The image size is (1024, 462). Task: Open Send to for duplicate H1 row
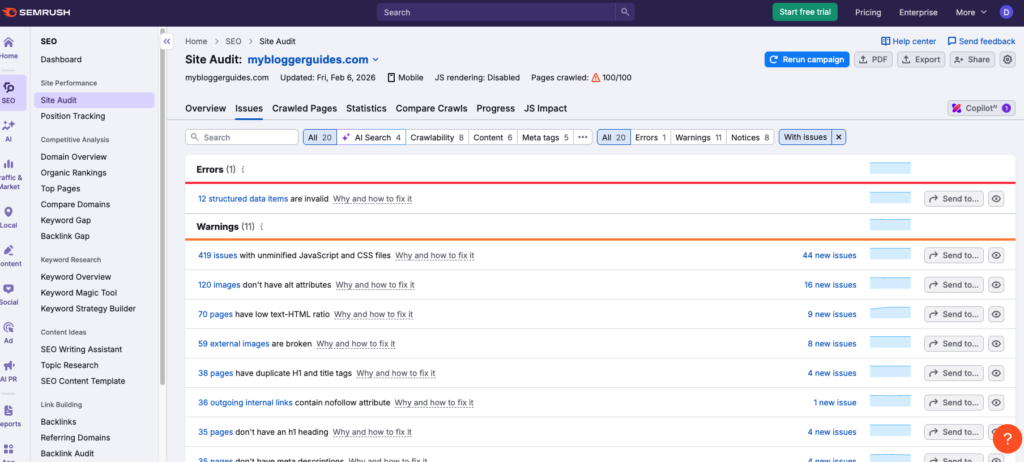953,373
